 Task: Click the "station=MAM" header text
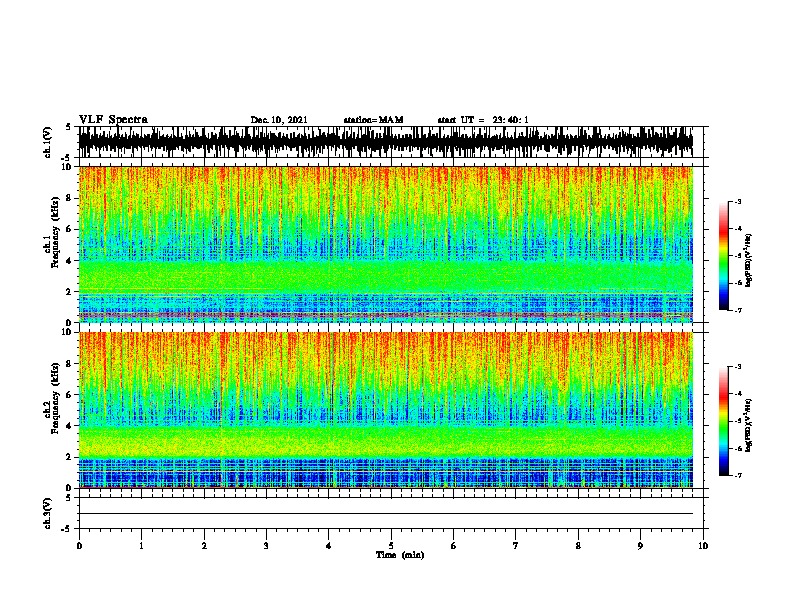[x=373, y=120]
